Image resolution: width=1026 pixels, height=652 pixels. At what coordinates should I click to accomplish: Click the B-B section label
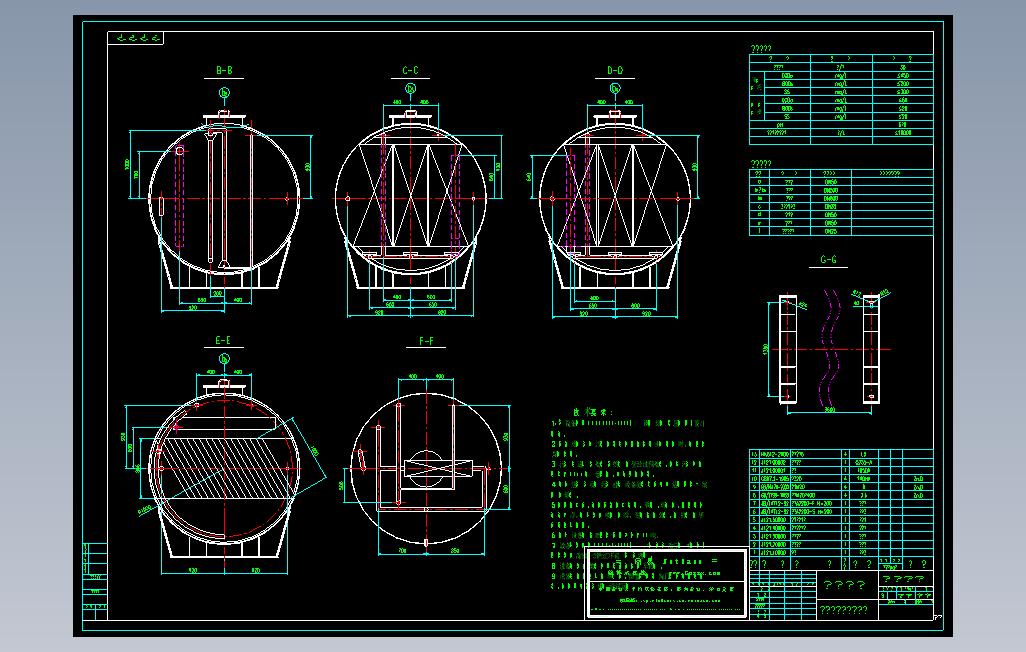click(x=224, y=70)
